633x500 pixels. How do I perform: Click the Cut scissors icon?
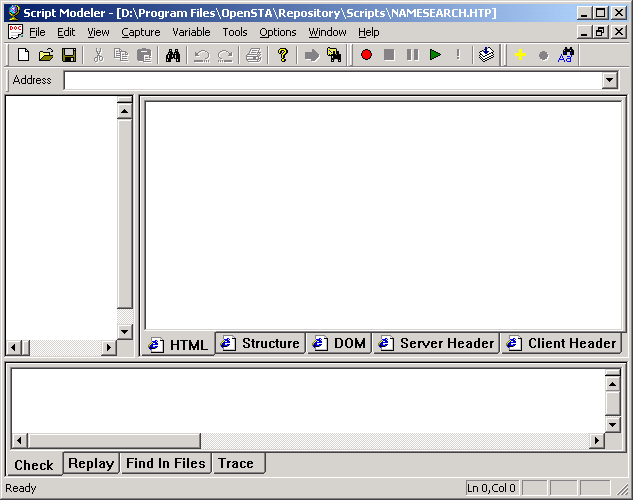98,55
